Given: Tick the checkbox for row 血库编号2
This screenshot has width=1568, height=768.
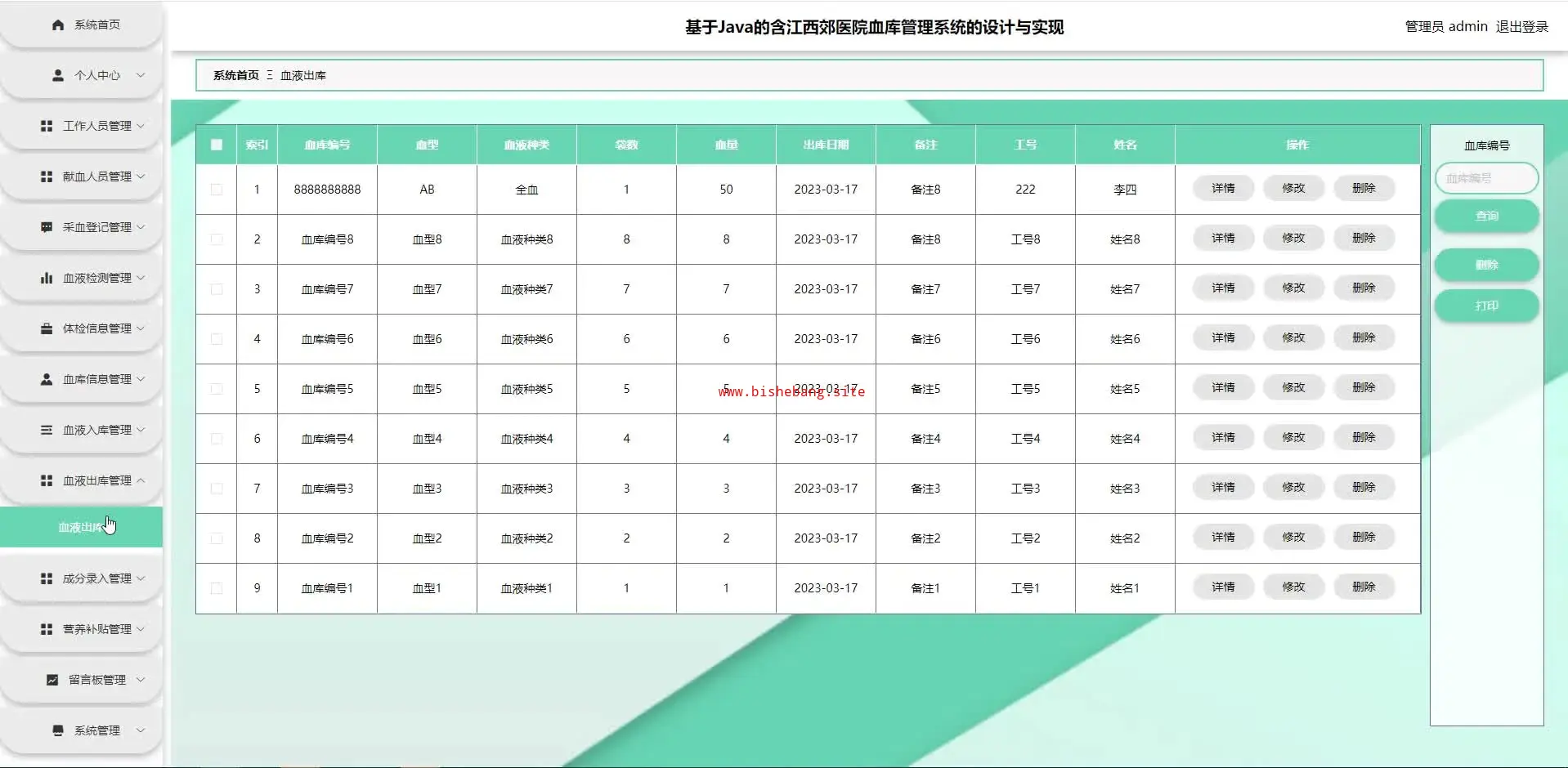Looking at the screenshot, I should 217,538.
